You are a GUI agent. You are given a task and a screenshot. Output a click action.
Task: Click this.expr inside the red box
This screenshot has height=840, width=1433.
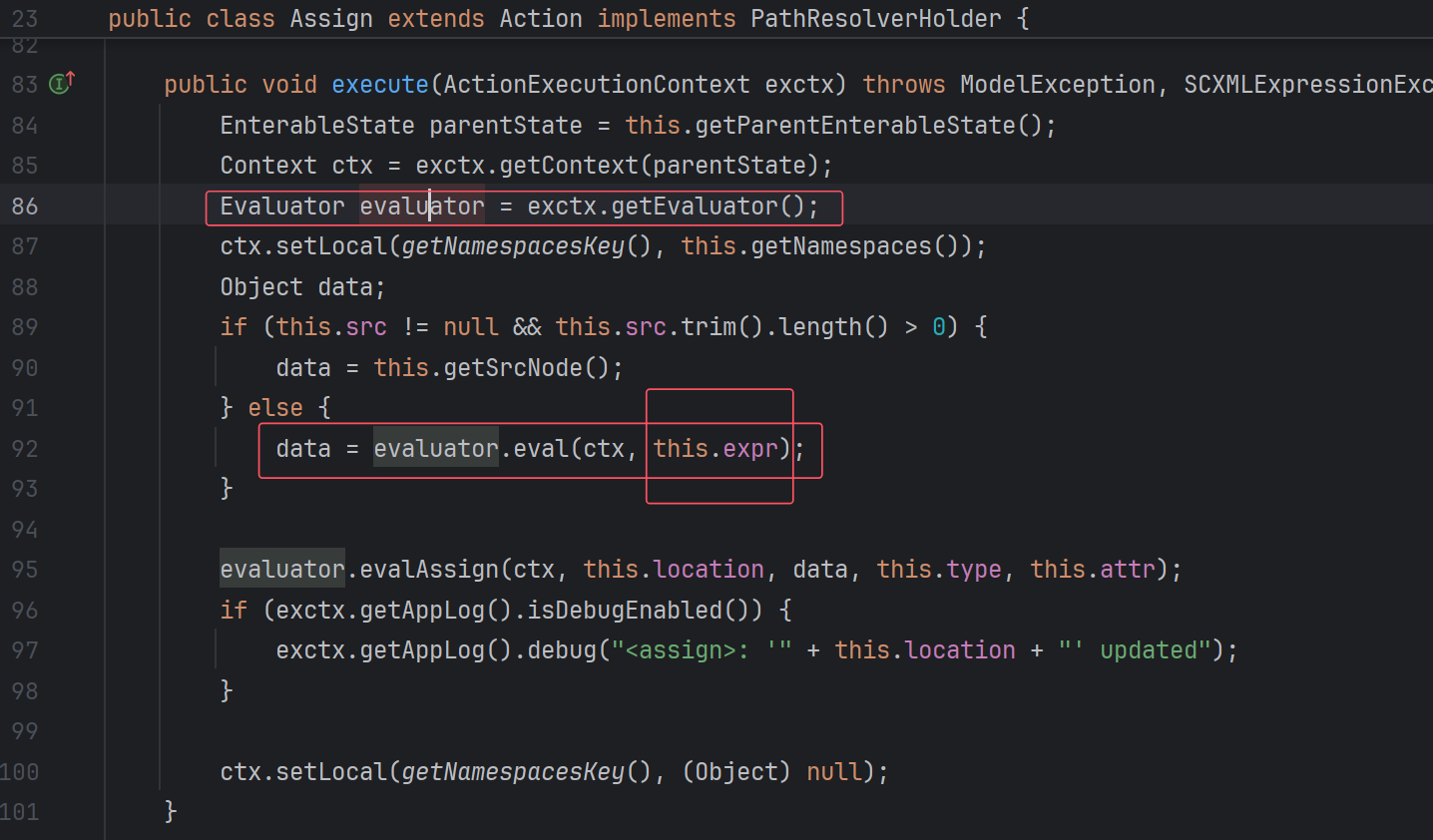click(x=716, y=449)
